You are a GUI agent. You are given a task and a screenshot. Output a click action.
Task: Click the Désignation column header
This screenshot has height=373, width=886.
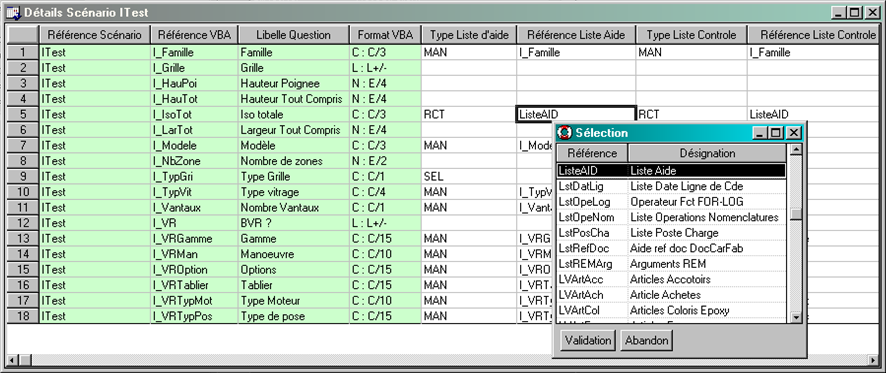[707, 153]
